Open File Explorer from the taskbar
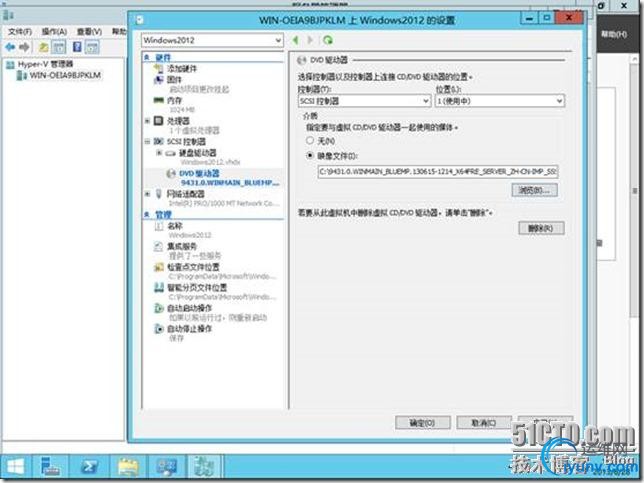644x483 pixels. pyautogui.click(x=128, y=467)
